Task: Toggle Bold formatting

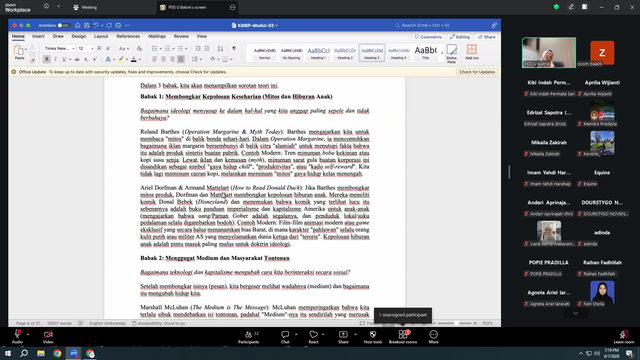Action: point(47,60)
